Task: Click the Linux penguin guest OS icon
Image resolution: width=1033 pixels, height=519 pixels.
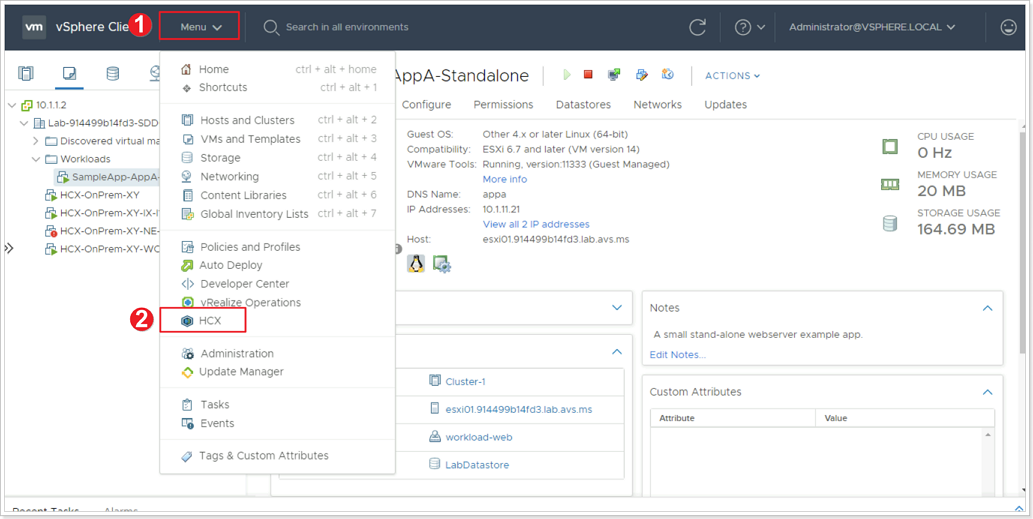Action: pos(416,264)
